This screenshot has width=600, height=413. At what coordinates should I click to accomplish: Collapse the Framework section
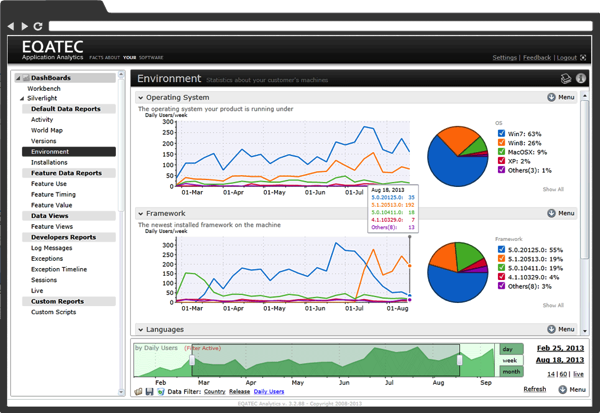[x=140, y=214]
